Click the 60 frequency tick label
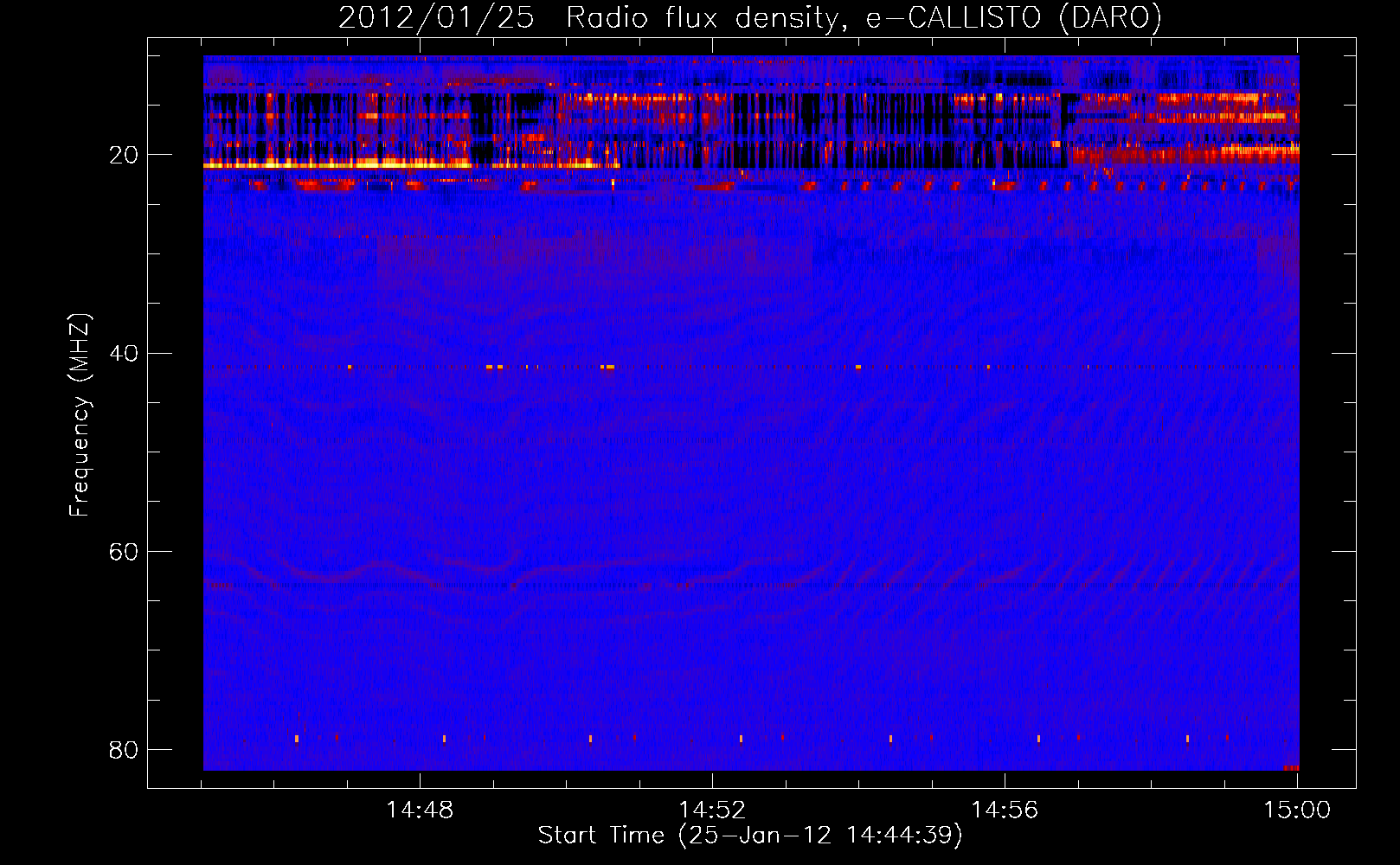This screenshot has width=1400, height=865. click(124, 552)
